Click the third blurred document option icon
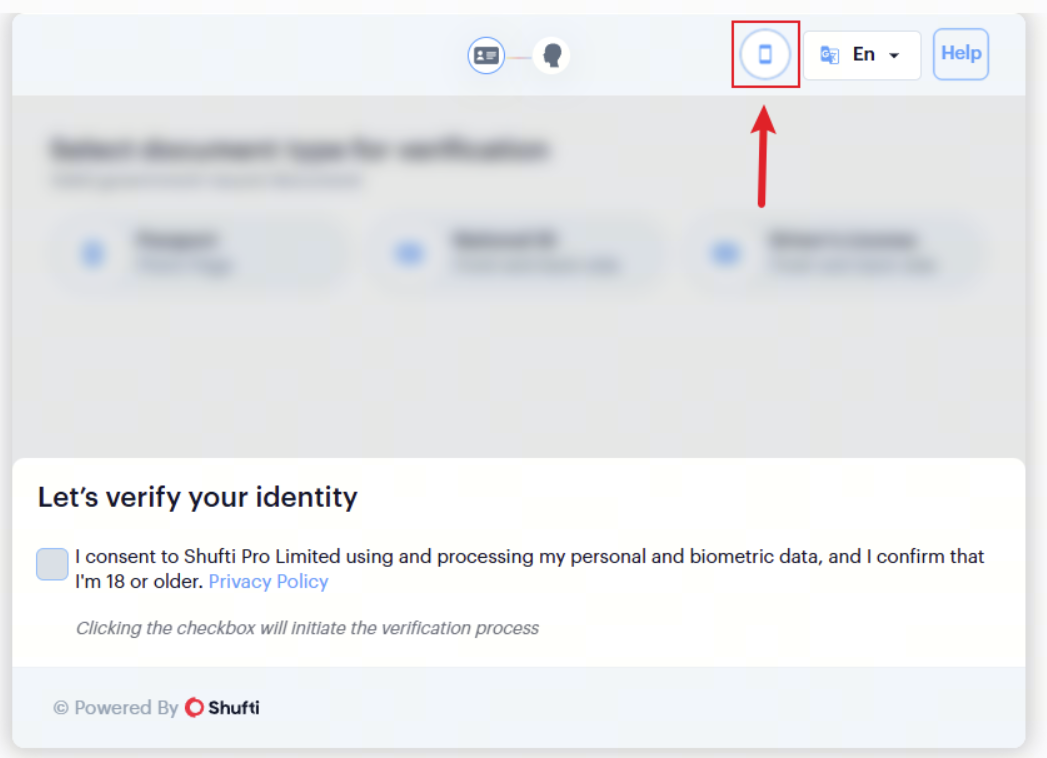 pos(726,253)
